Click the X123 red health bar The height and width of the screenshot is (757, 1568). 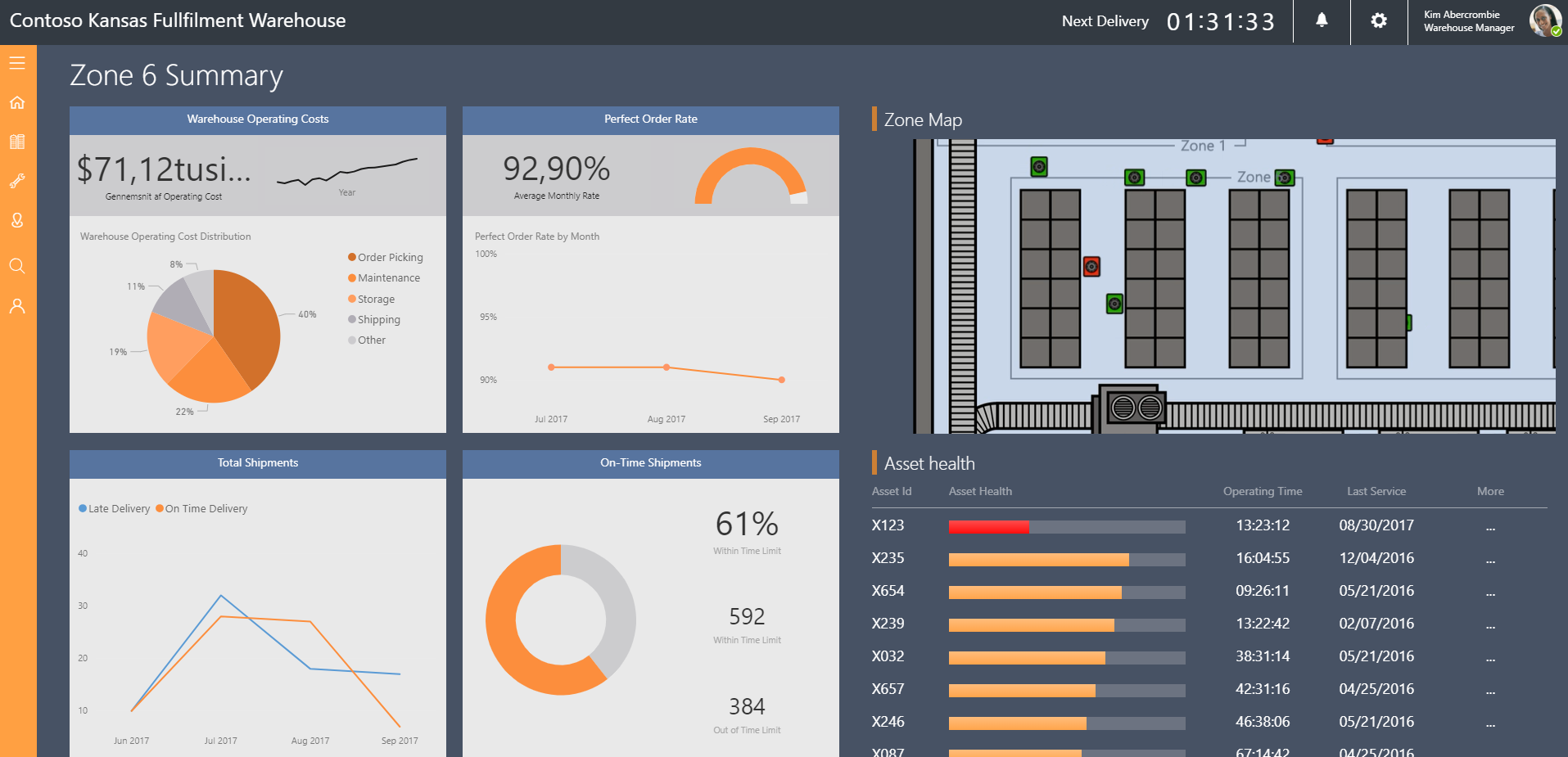click(989, 527)
